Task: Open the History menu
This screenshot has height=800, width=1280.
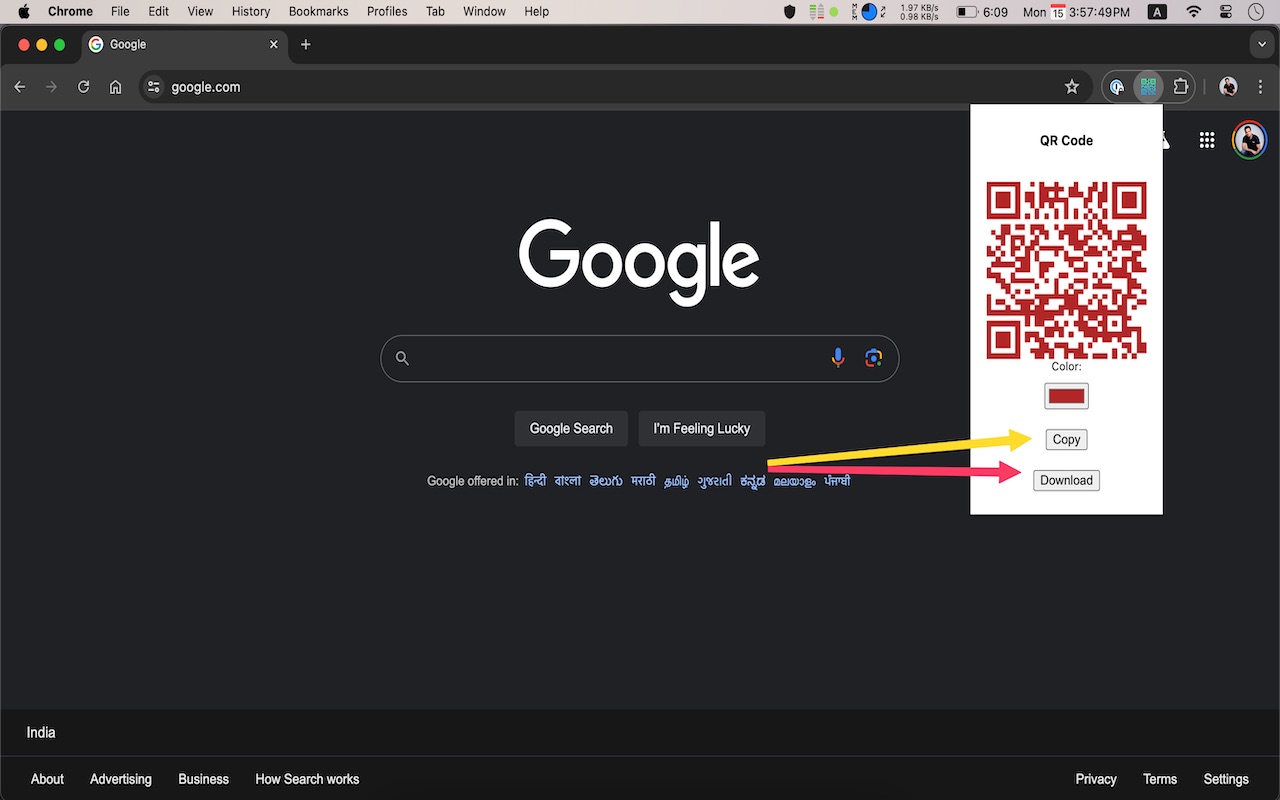Action: point(251,12)
